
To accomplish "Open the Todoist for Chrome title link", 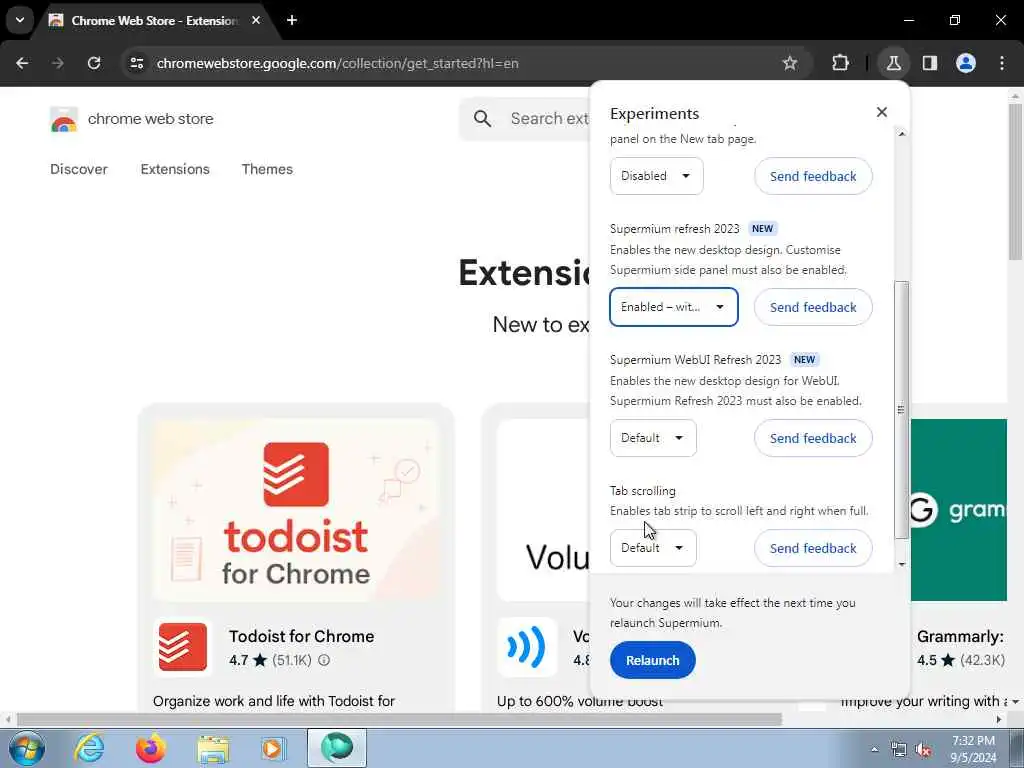I will (301, 636).
